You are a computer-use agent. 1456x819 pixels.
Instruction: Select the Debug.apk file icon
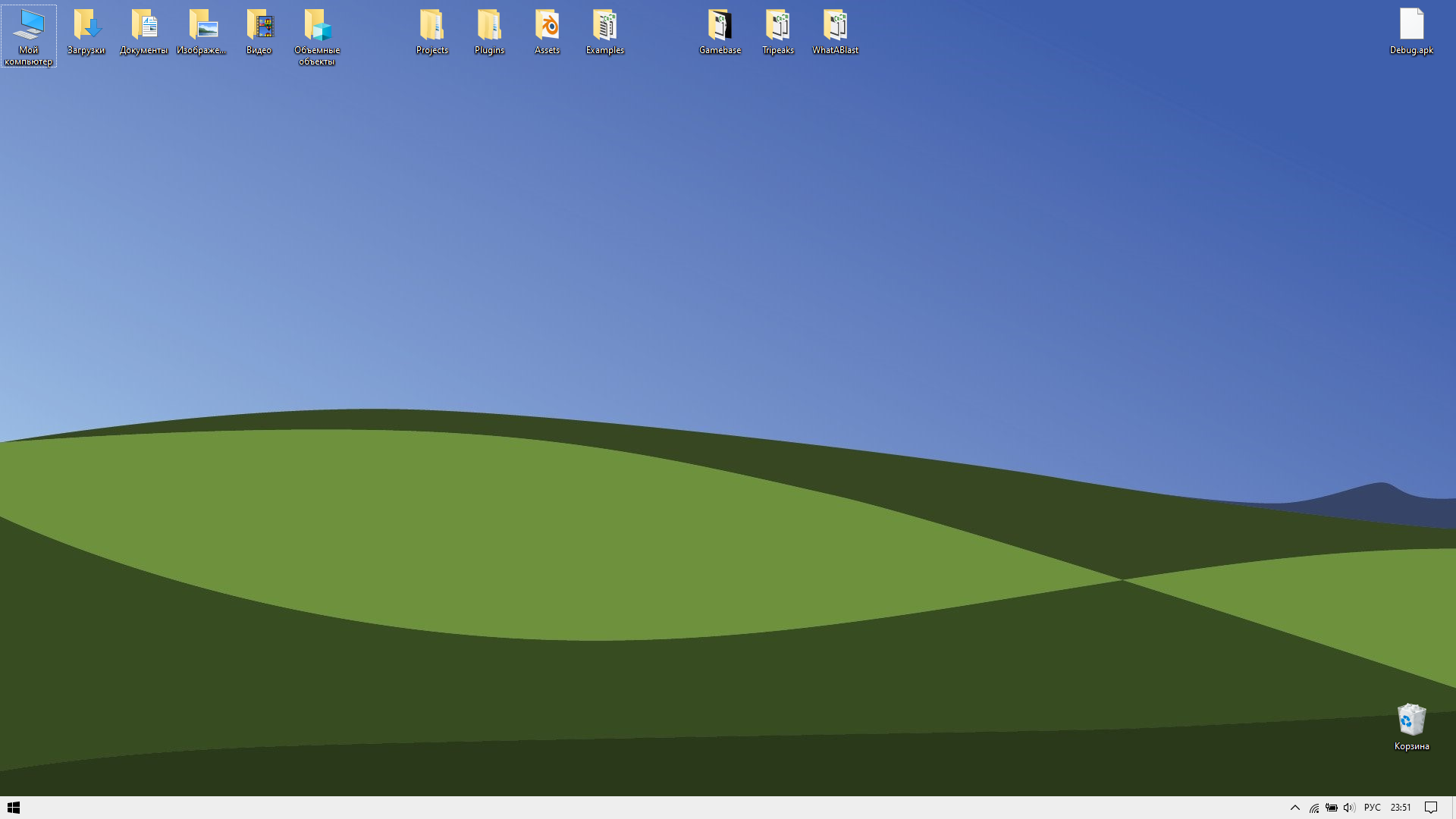click(x=1412, y=32)
